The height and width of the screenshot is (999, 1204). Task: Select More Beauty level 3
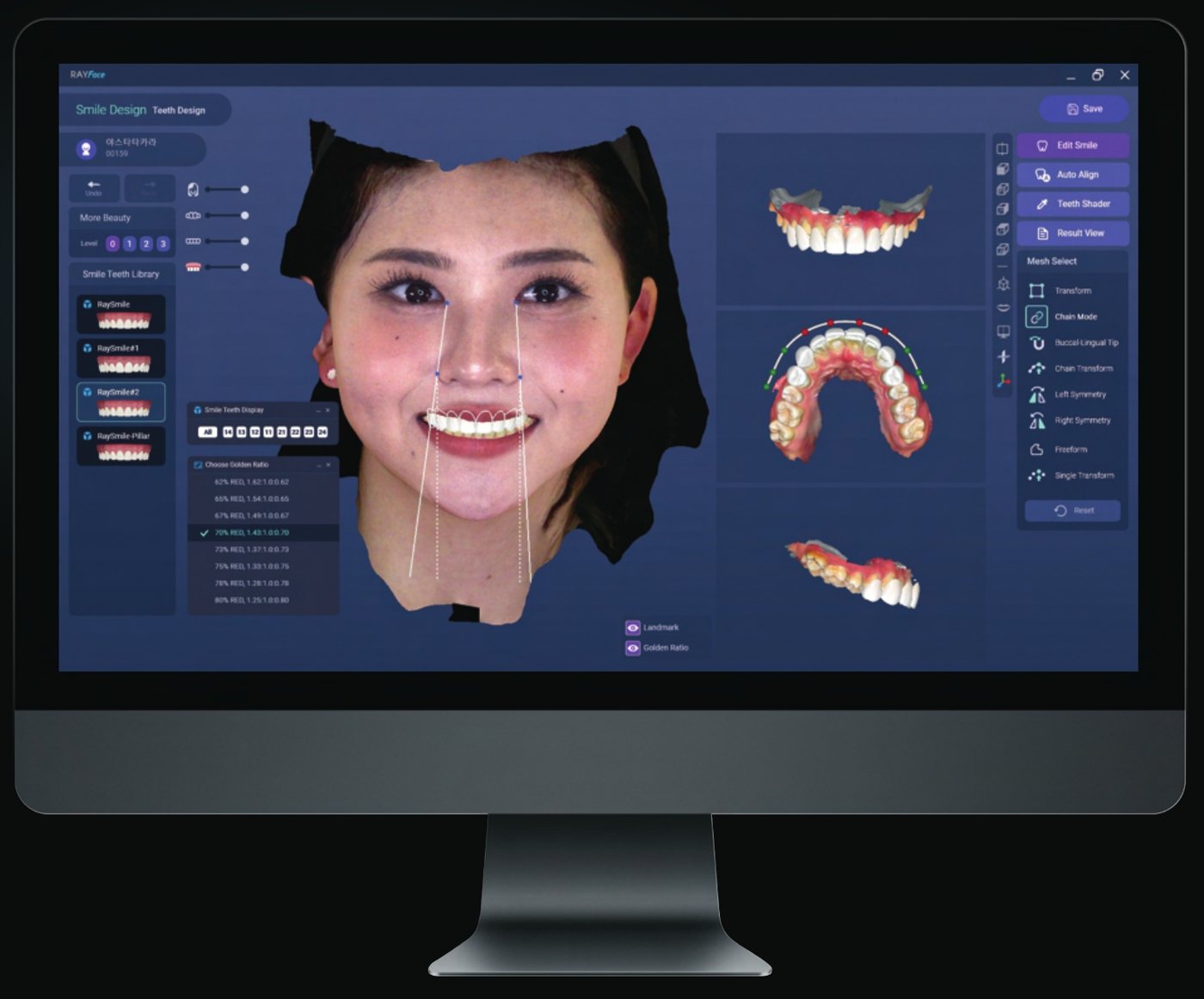point(163,244)
